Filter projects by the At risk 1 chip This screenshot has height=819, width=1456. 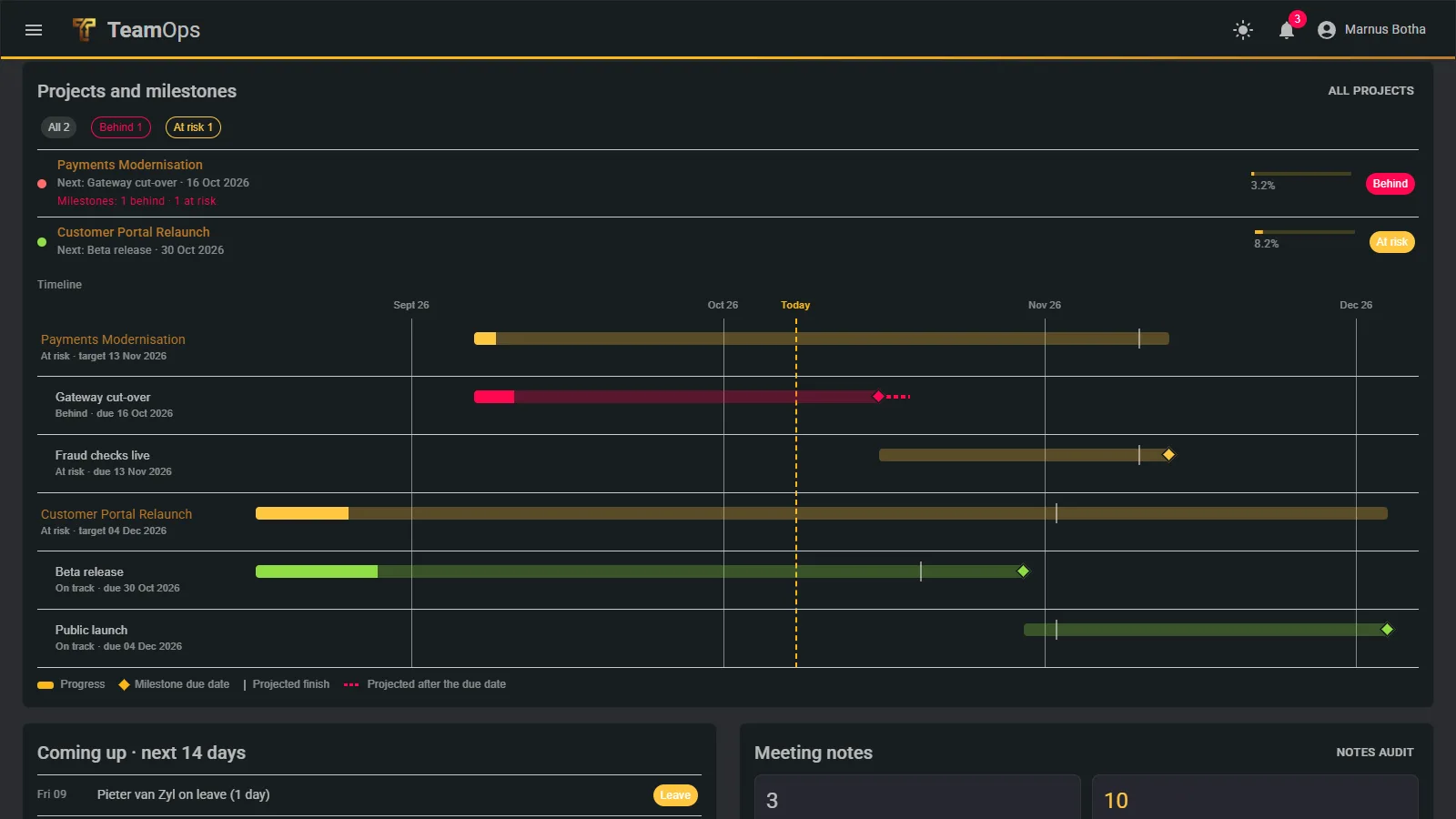pyautogui.click(x=193, y=127)
